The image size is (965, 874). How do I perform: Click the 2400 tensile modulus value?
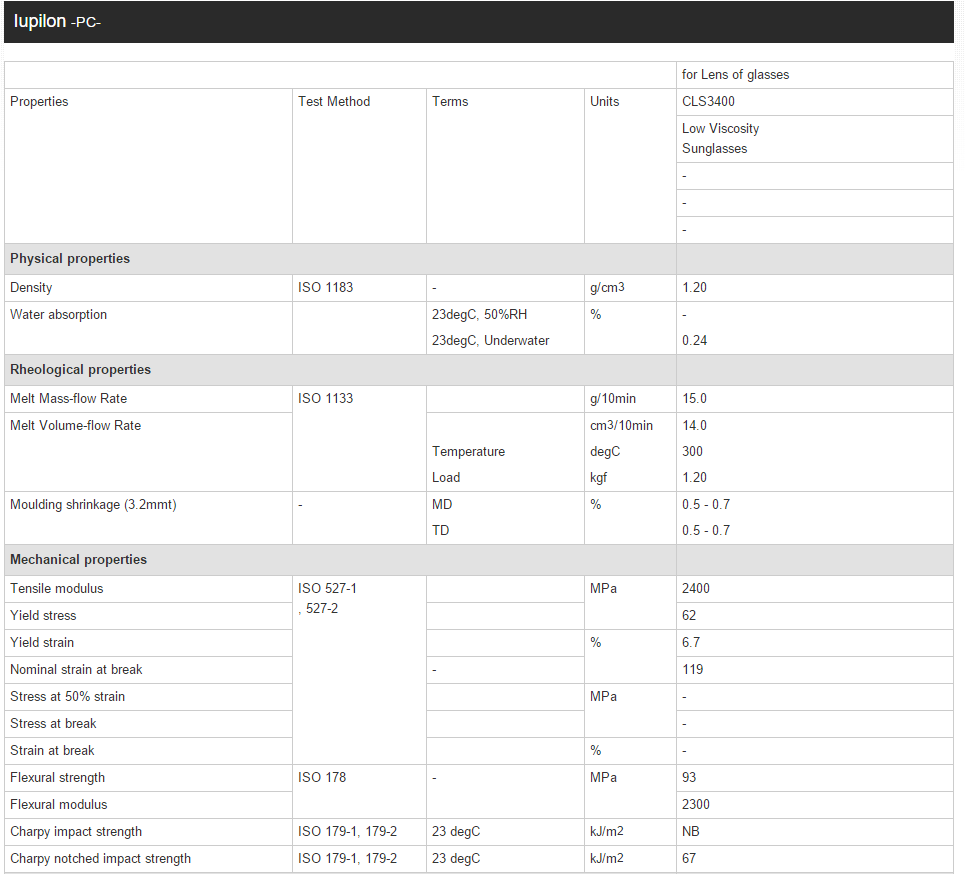click(x=695, y=588)
